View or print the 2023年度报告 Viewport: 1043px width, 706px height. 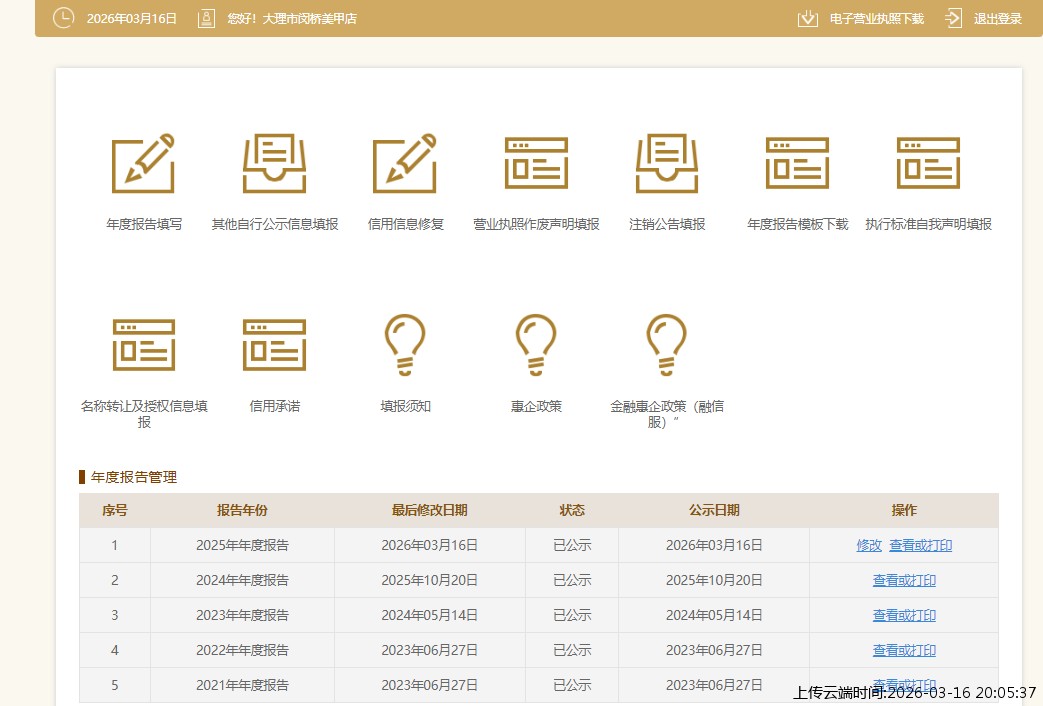[904, 615]
